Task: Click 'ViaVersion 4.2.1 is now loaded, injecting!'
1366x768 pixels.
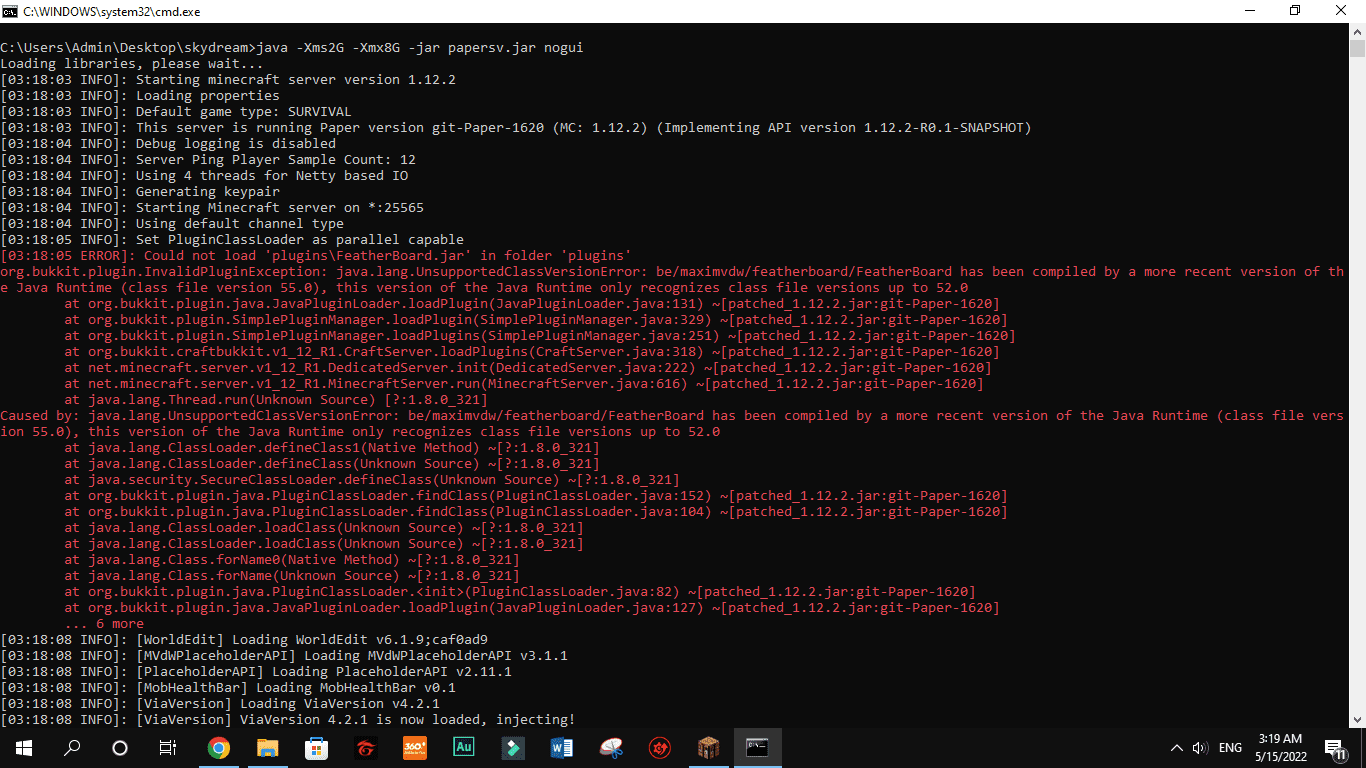Action: 408,720
